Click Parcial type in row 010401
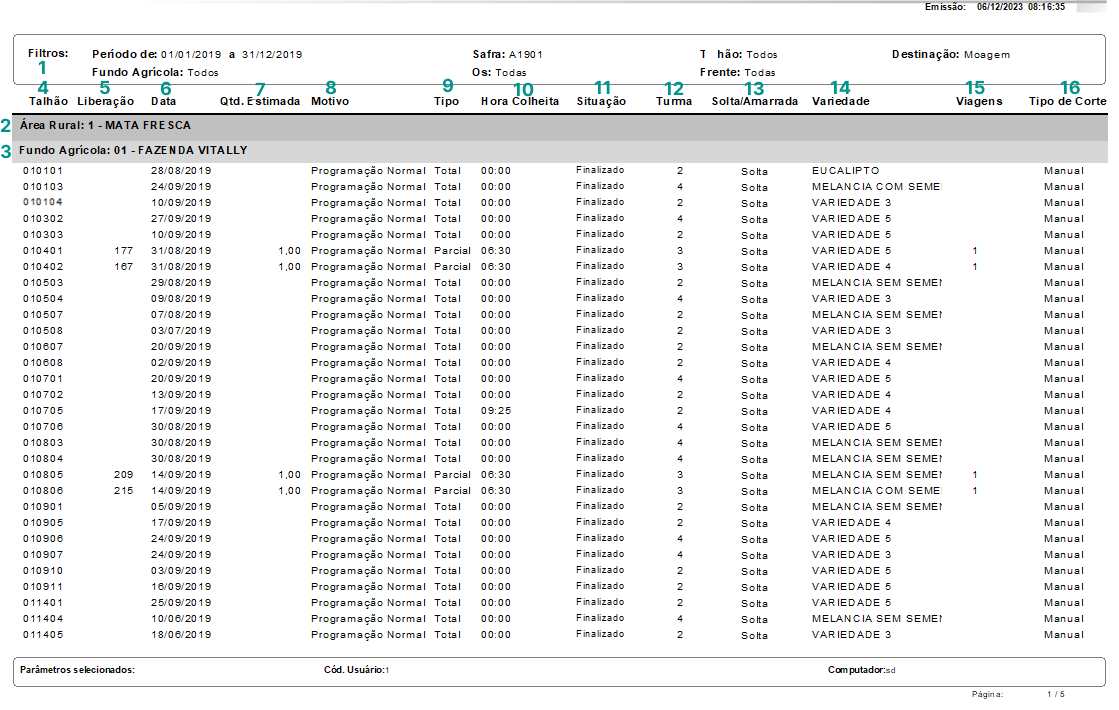The image size is (1119, 710). pos(452,250)
